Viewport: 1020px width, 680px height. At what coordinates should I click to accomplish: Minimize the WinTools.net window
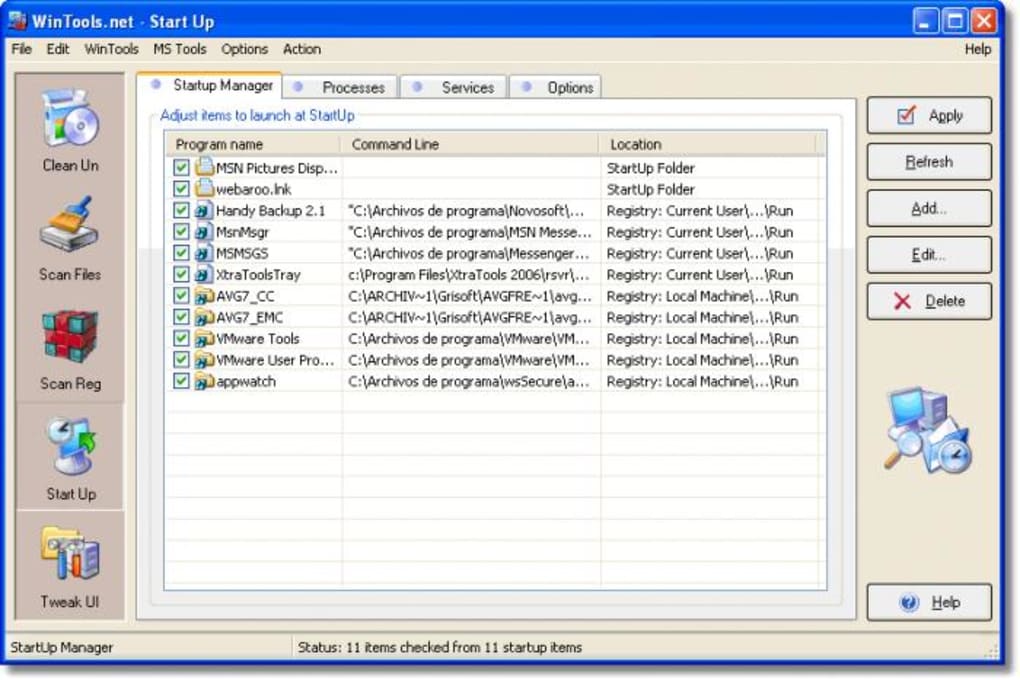click(924, 21)
